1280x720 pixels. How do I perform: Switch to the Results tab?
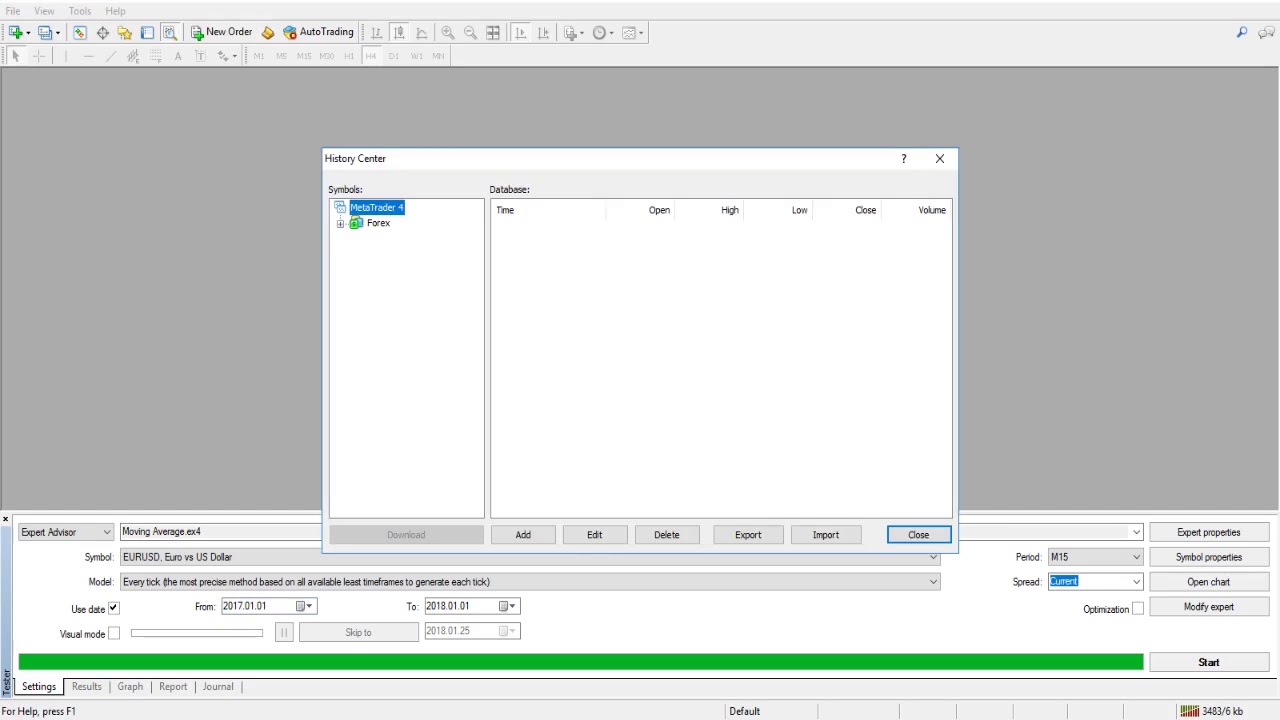tap(86, 687)
